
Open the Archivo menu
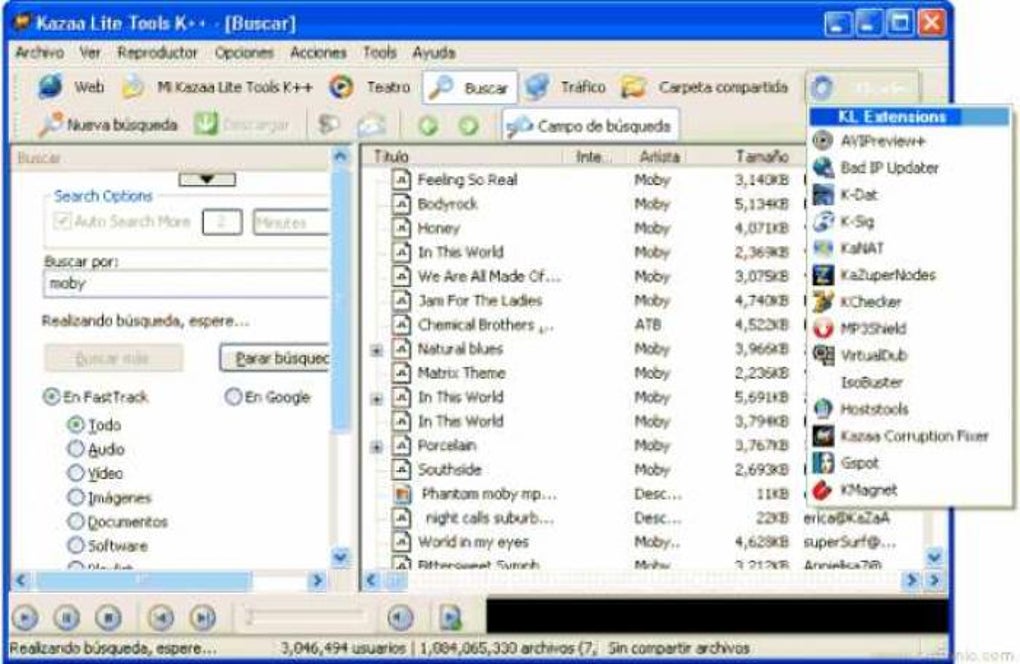click(40, 53)
